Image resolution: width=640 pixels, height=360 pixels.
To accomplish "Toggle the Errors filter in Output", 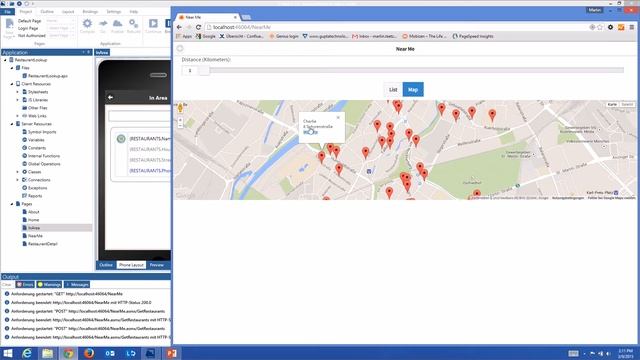I will [25, 284].
